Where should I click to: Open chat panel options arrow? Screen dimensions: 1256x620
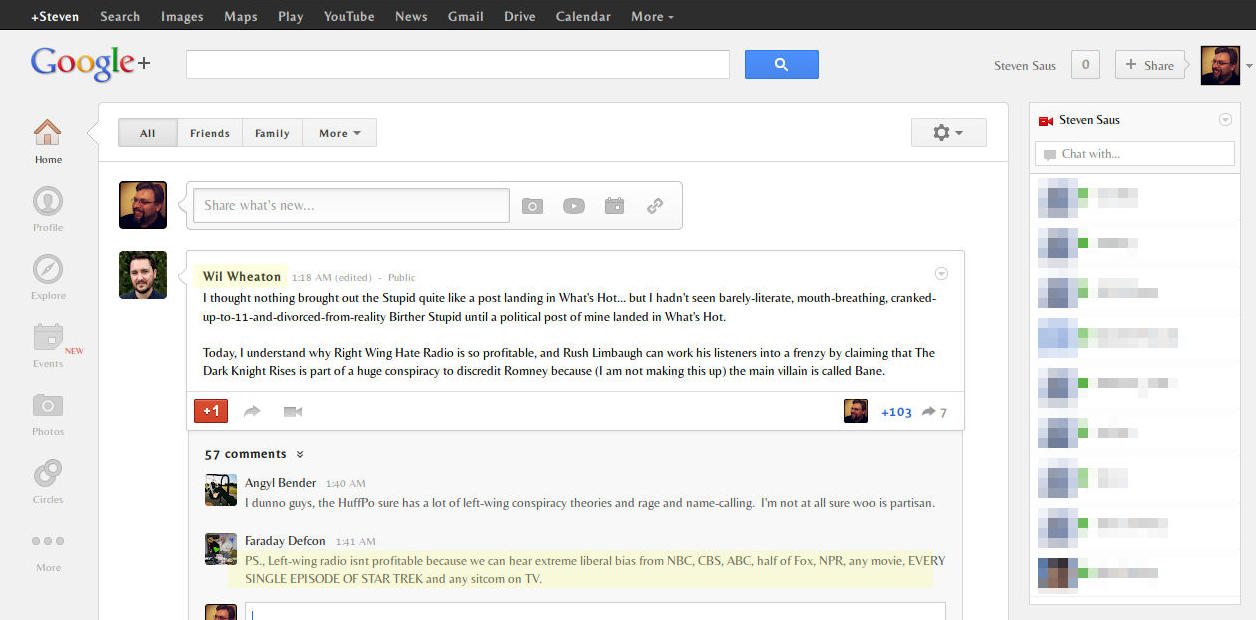(x=1225, y=120)
